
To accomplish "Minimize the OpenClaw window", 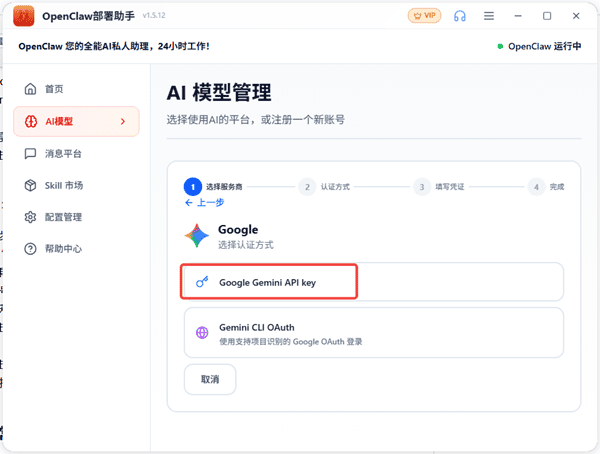I will (518, 16).
